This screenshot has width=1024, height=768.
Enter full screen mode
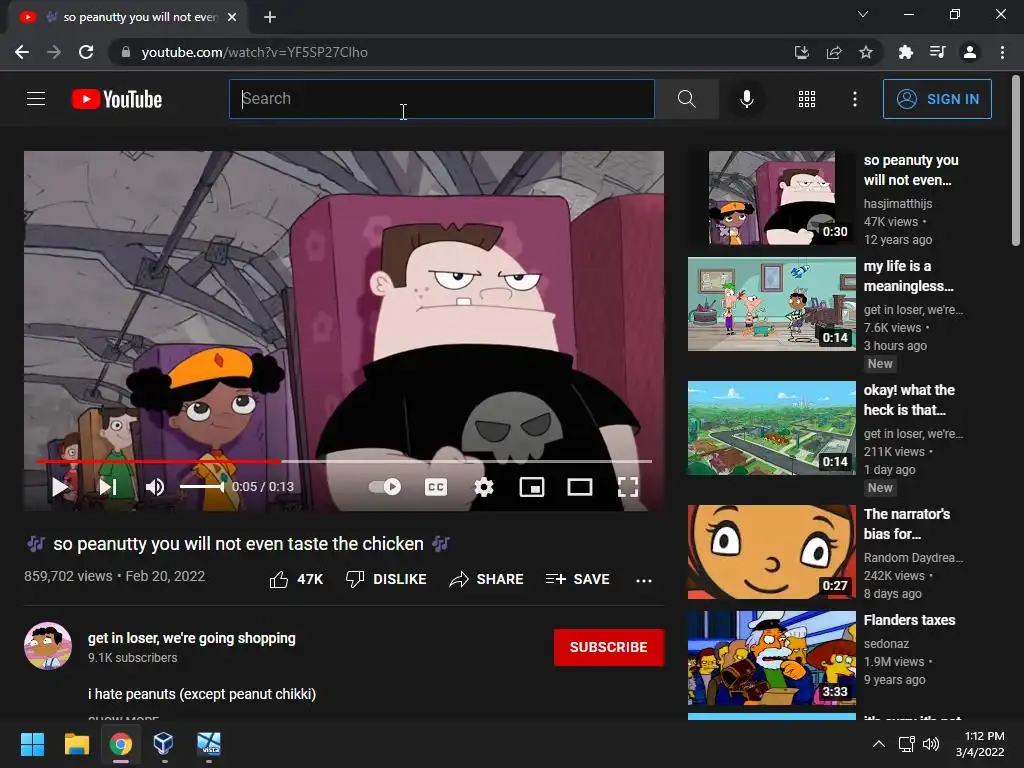click(x=628, y=487)
